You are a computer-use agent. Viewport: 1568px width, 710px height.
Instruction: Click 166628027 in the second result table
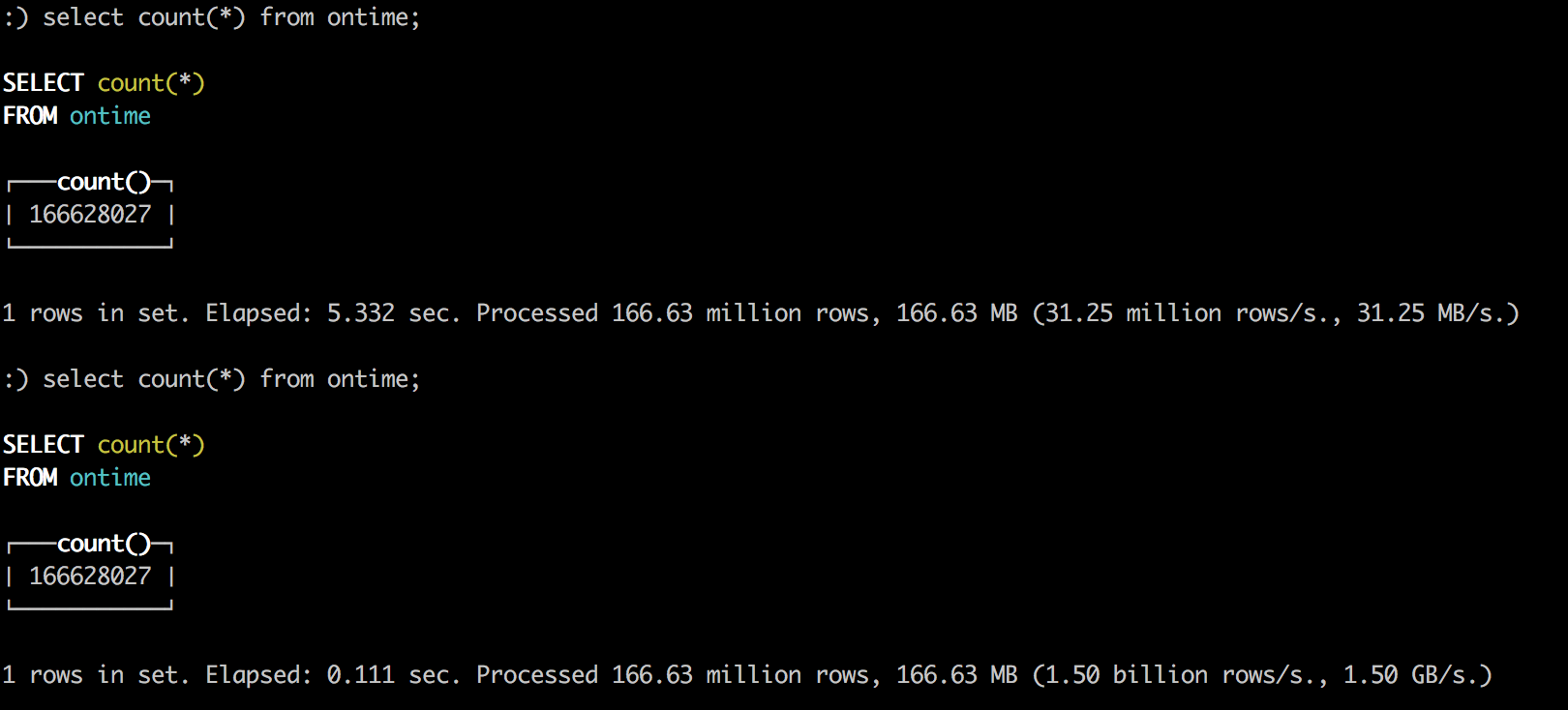90,577
